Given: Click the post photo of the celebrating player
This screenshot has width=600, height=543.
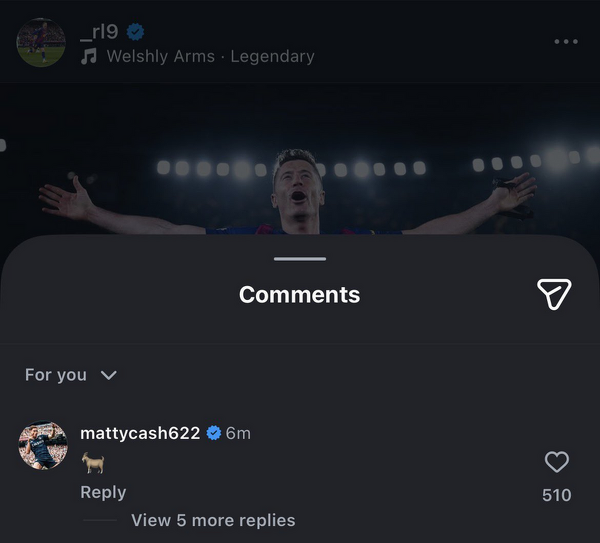Looking at the screenshot, I should 300,180.
